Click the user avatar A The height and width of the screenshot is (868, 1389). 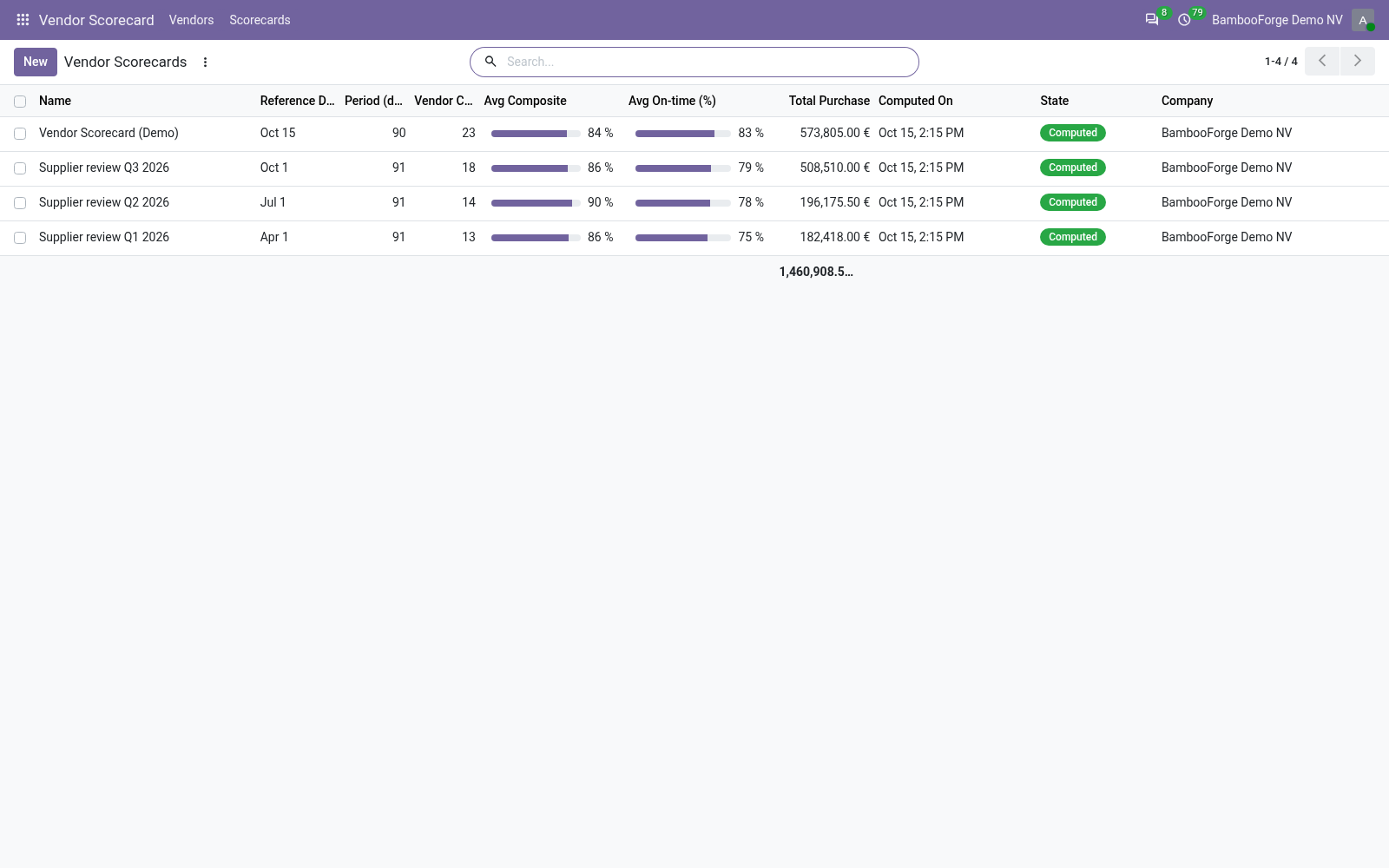(1363, 20)
